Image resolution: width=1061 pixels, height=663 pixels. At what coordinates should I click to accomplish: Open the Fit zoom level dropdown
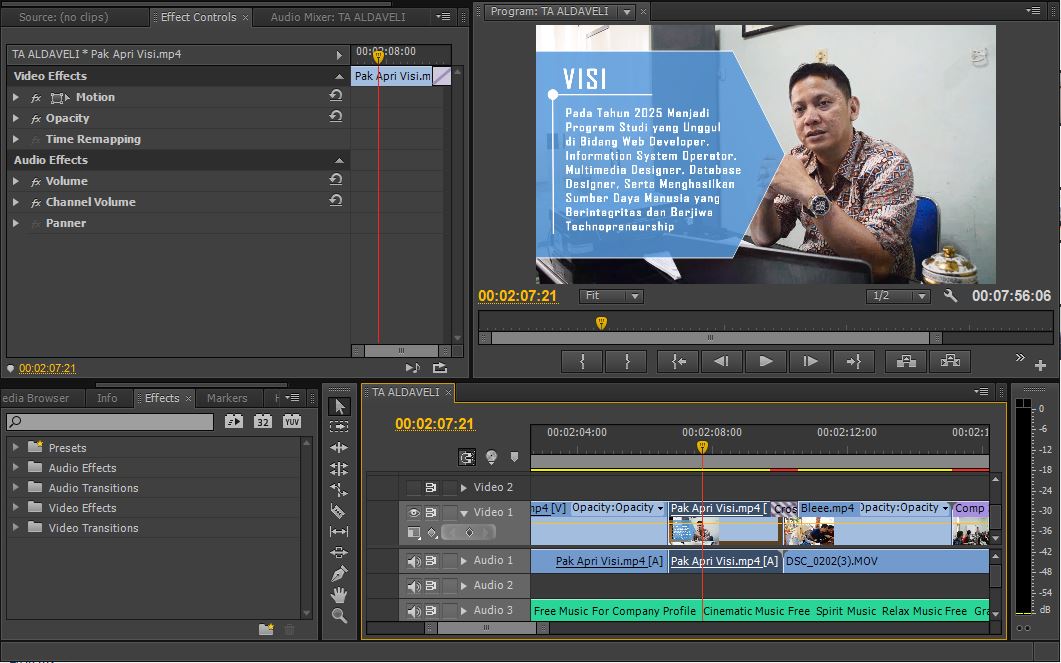[x=611, y=296]
